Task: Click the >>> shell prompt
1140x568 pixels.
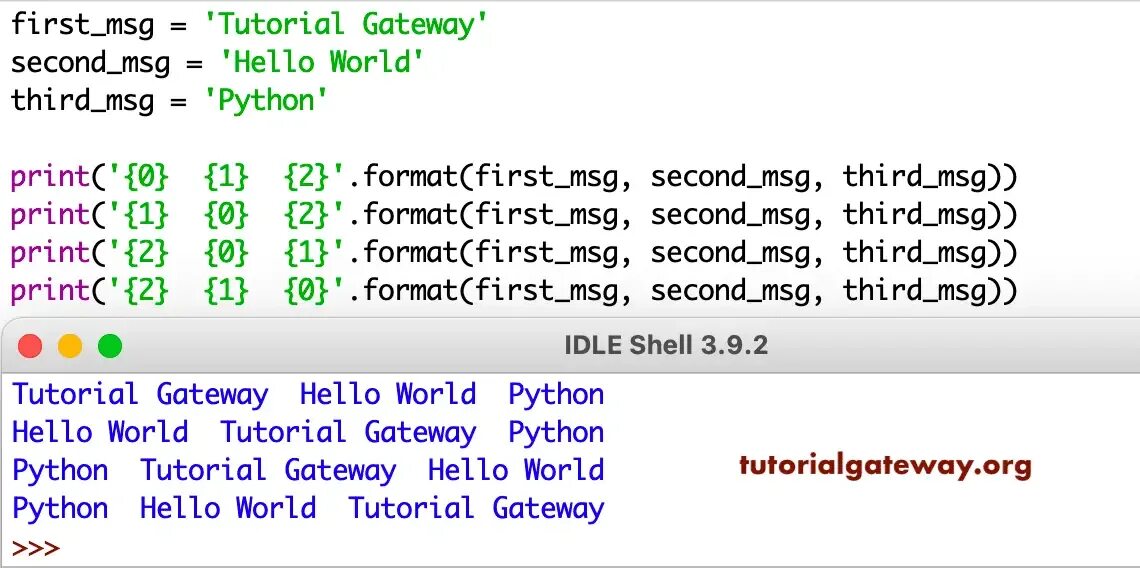Action: tap(36, 548)
